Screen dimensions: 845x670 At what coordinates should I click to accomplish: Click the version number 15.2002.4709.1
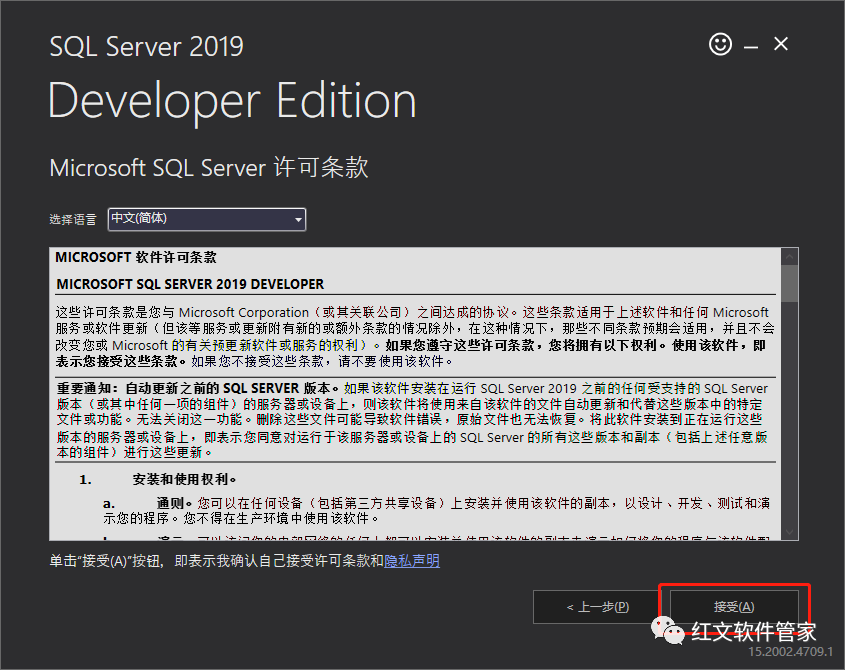tap(791, 652)
